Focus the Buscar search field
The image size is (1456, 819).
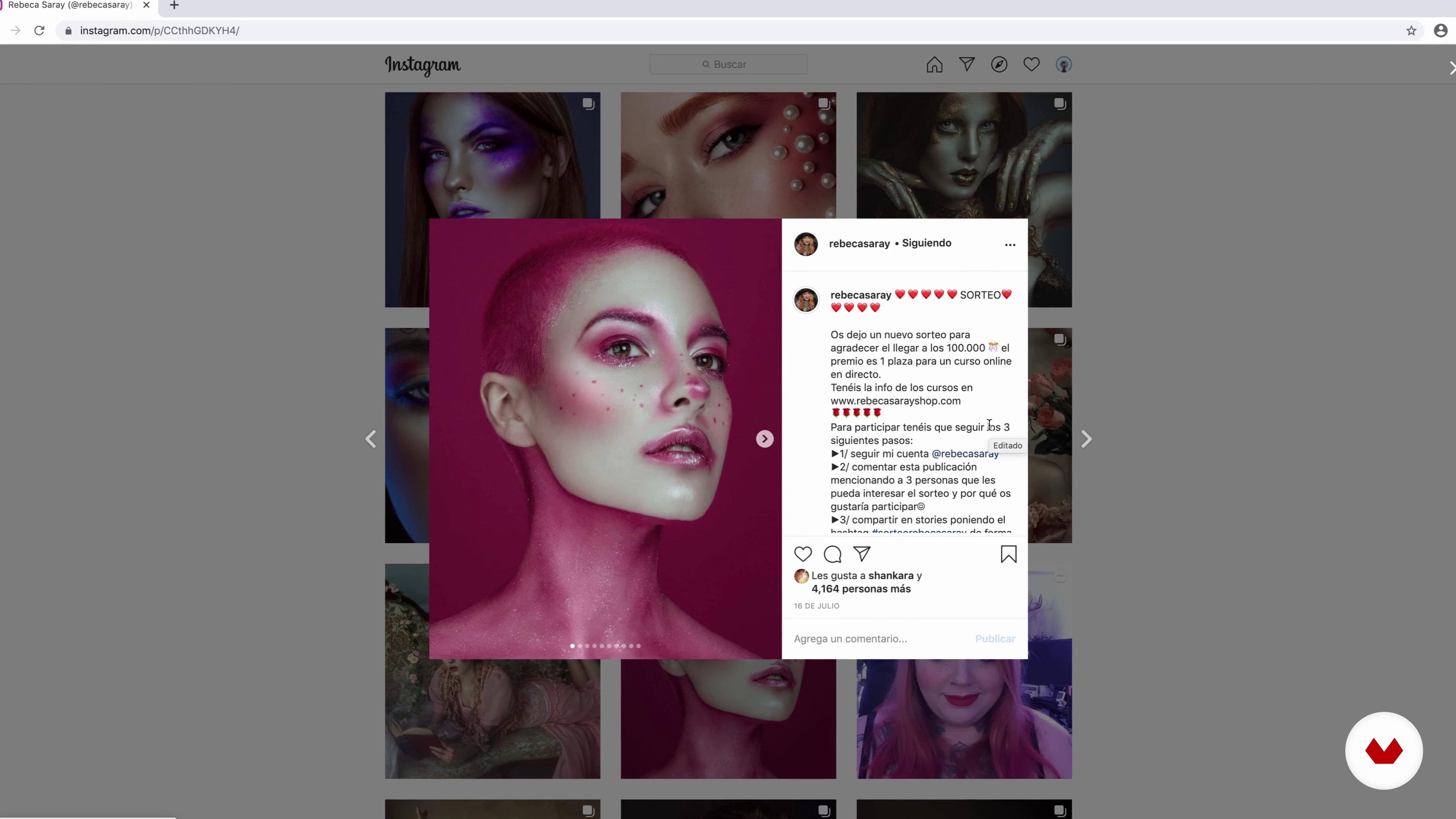coord(728,64)
